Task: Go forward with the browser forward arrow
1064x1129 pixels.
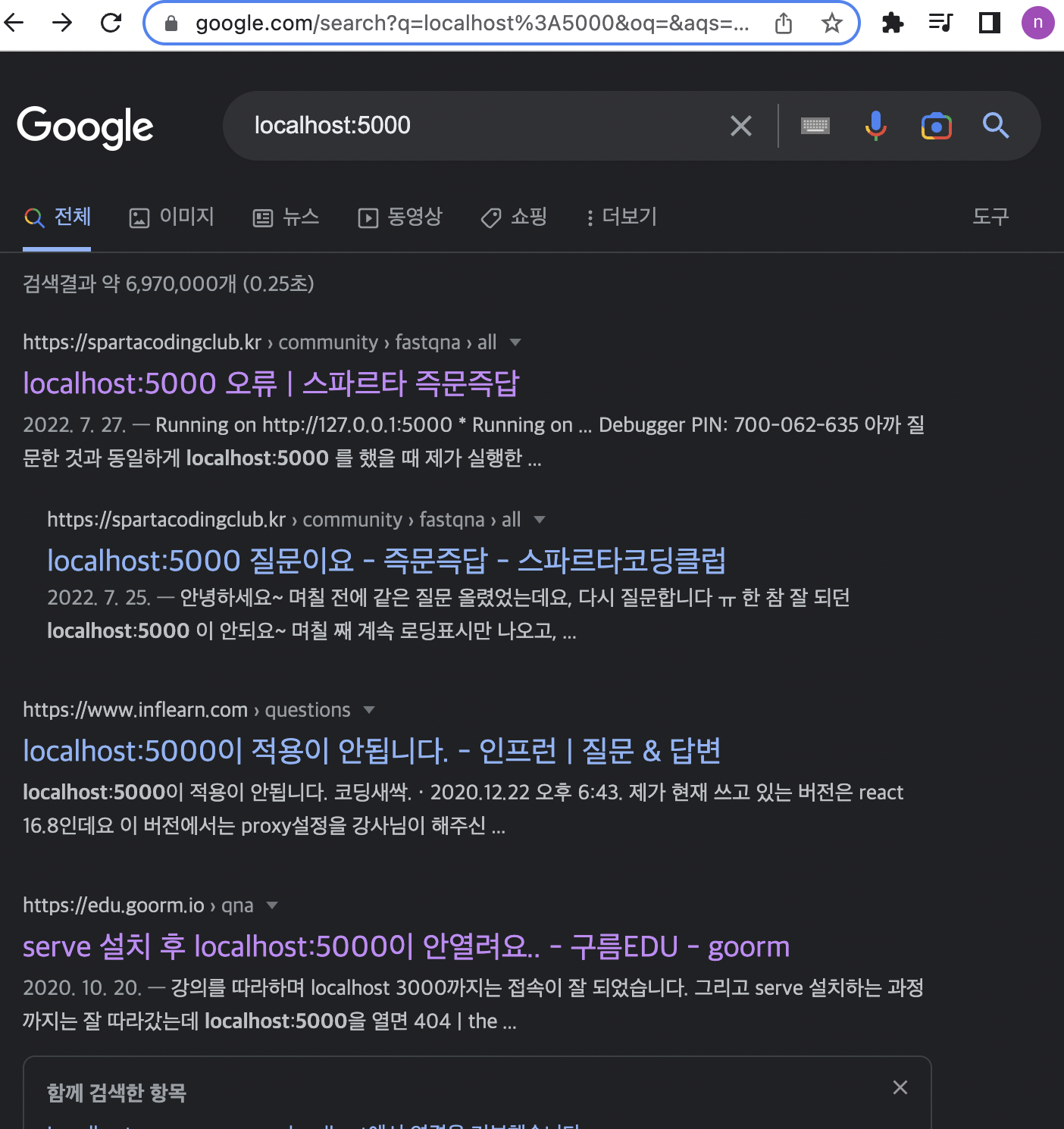Action: click(x=62, y=23)
